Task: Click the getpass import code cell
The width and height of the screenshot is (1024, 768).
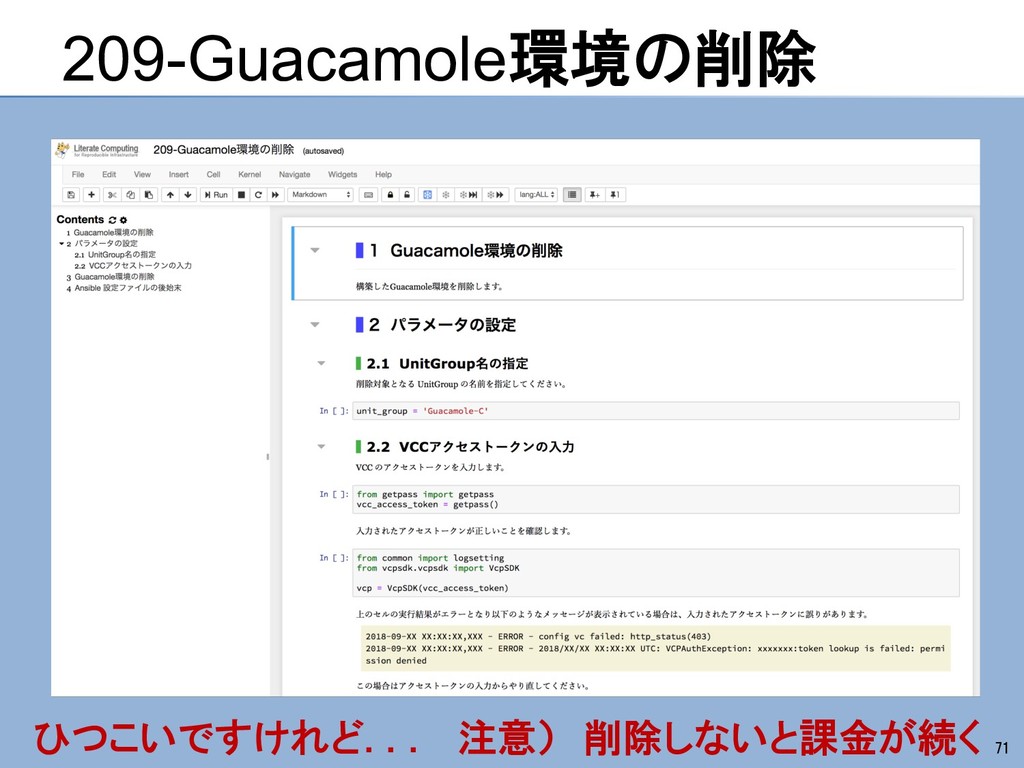Action: click(656, 500)
